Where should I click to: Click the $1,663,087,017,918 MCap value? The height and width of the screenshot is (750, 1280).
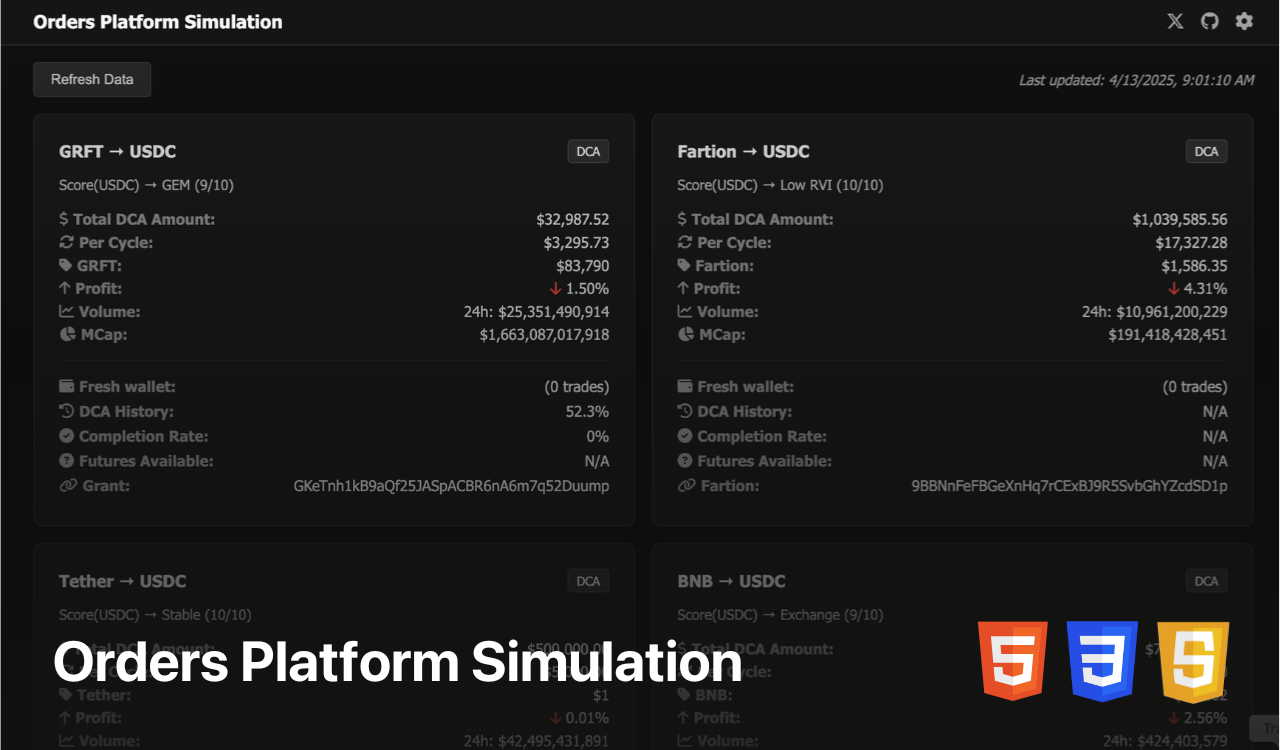click(x=545, y=334)
